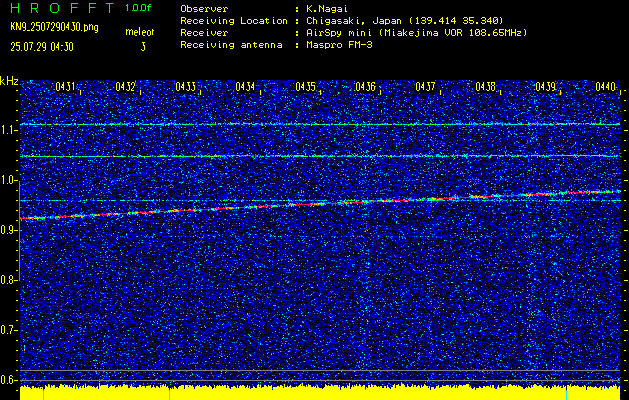The image size is (629, 400).
Task: Click the date stamp 25.07.29 04:30
Action: coord(42,47)
